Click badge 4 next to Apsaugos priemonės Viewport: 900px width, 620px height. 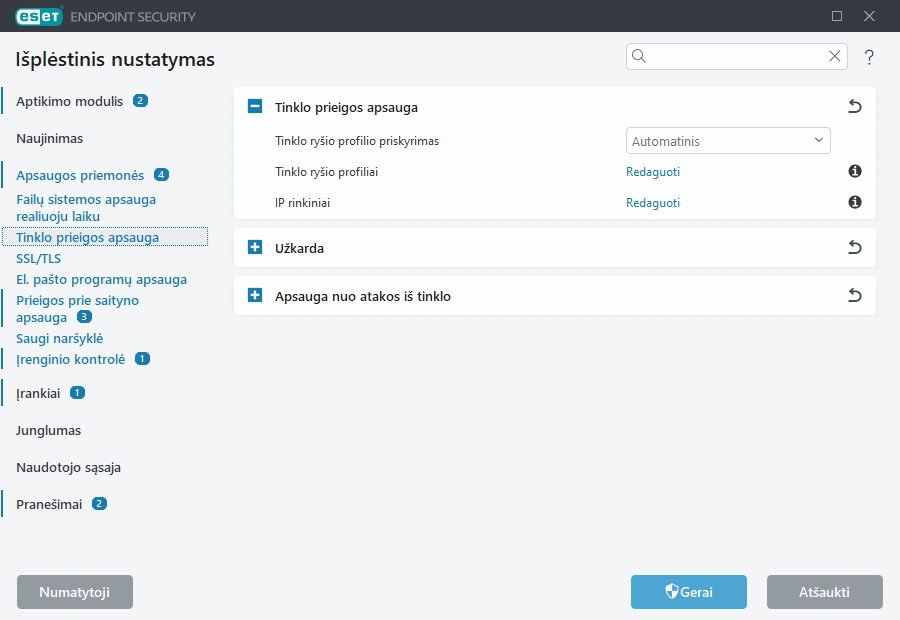click(161, 175)
